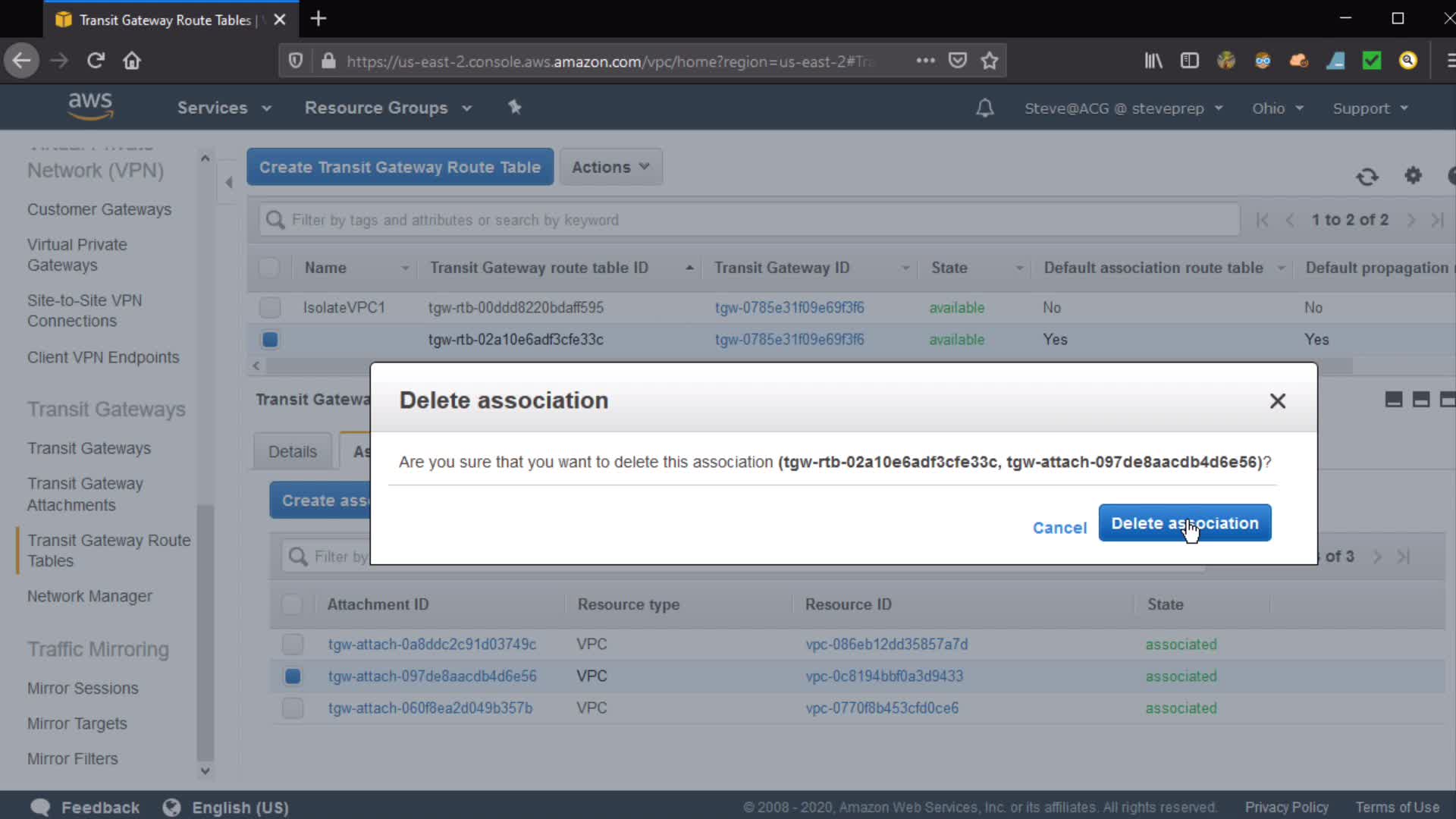Click the route table filter search field
1456x819 pixels.
751,220
